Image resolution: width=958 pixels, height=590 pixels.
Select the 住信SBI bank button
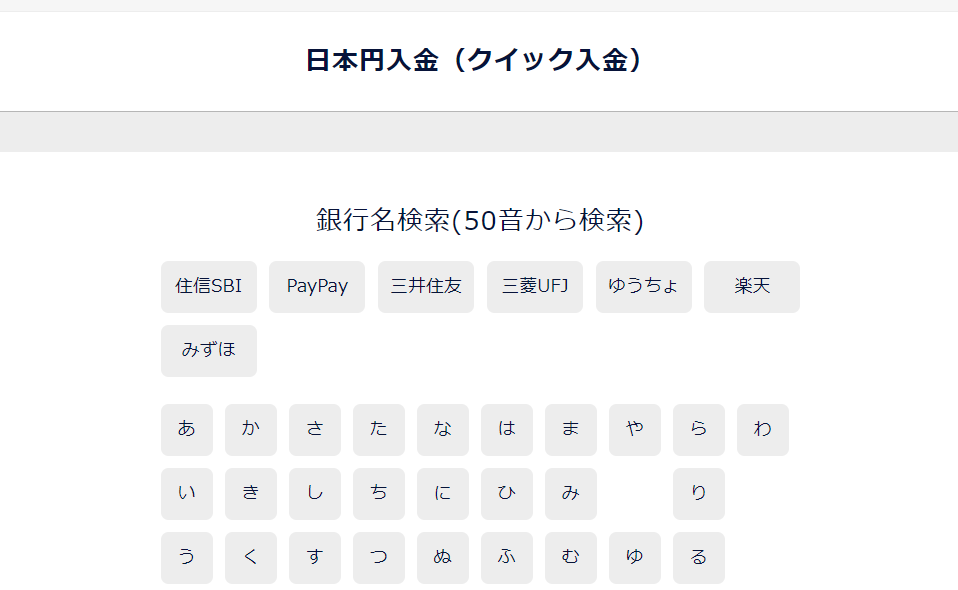(209, 287)
